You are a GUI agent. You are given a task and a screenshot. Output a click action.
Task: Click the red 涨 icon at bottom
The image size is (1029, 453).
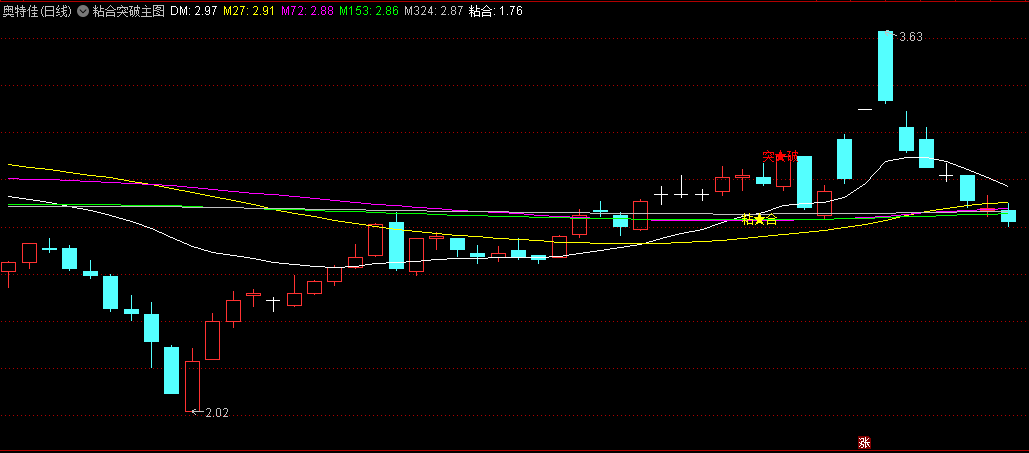coord(865,443)
